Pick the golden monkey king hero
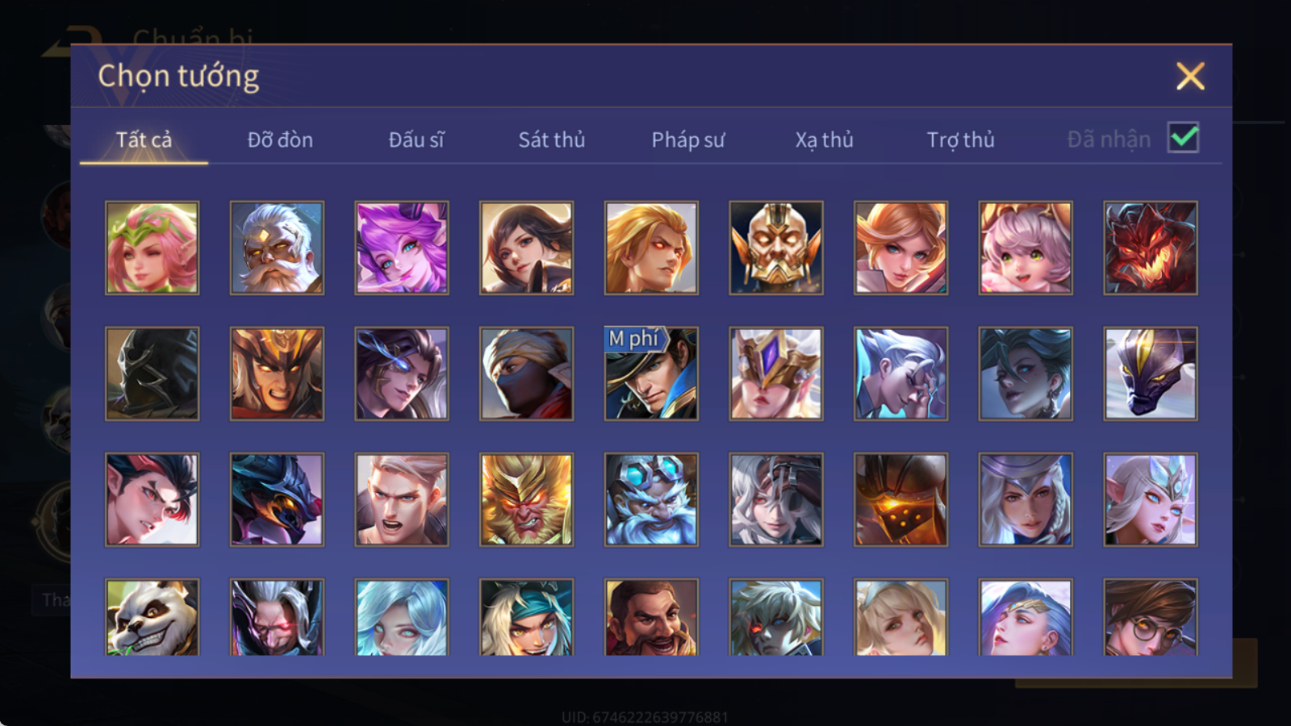The image size is (1291, 726). pyautogui.click(x=526, y=500)
